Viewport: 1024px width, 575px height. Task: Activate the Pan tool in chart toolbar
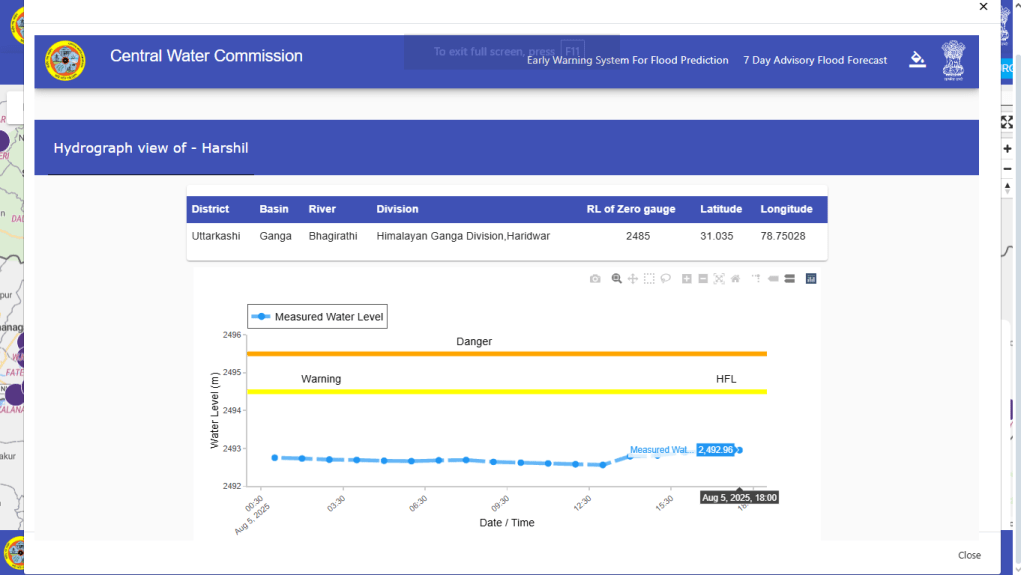click(633, 279)
